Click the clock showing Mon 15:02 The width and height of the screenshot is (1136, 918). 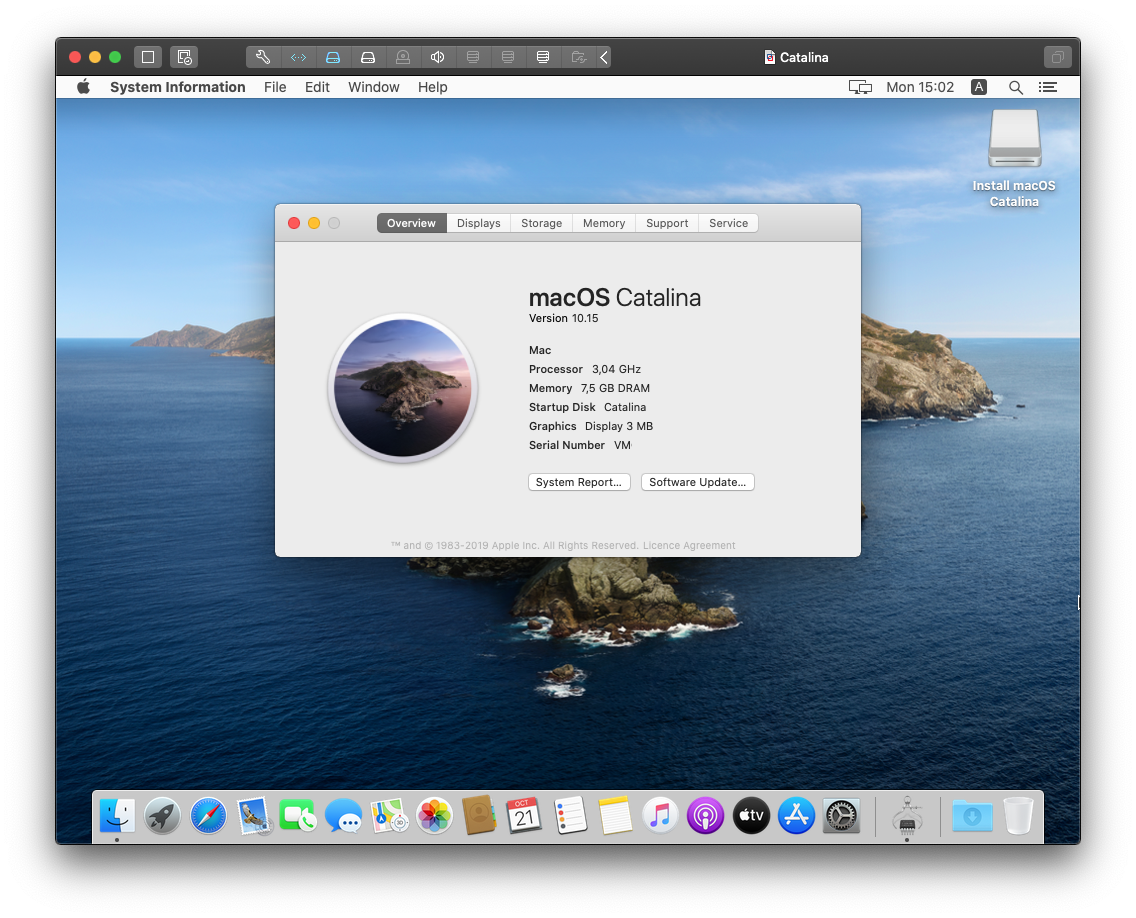[920, 87]
